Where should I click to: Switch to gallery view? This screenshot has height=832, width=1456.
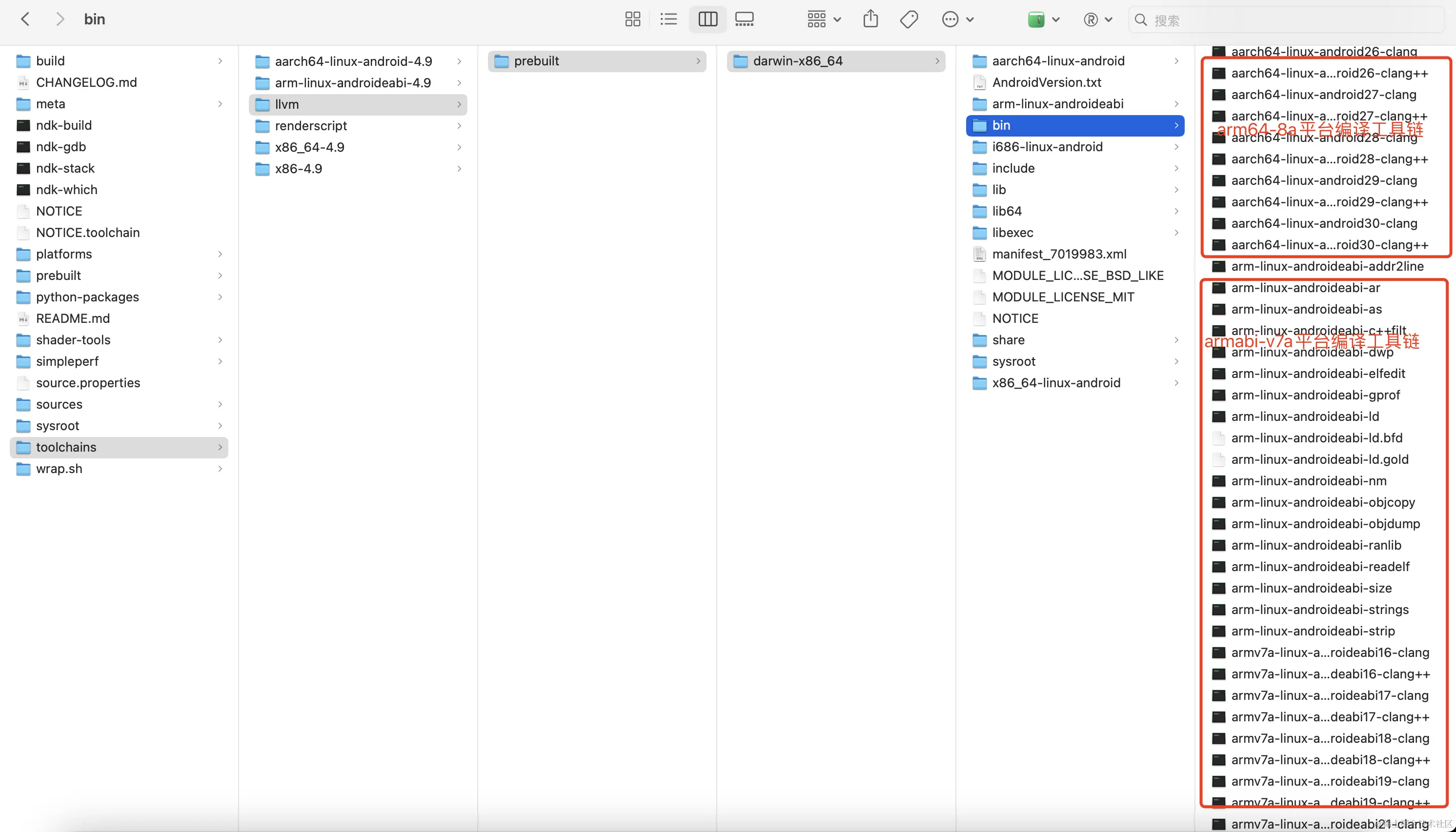[x=744, y=20]
